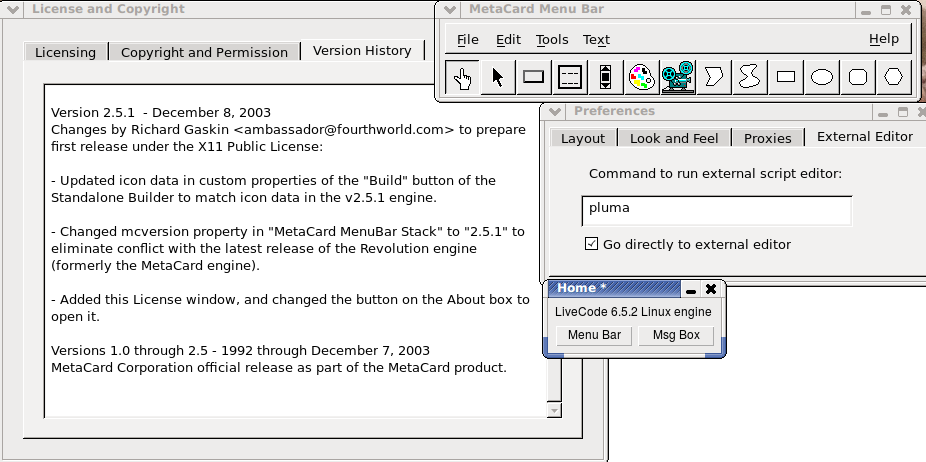Click the Menu Bar button in Home
Screen dimensions: 926x462
click(594, 335)
